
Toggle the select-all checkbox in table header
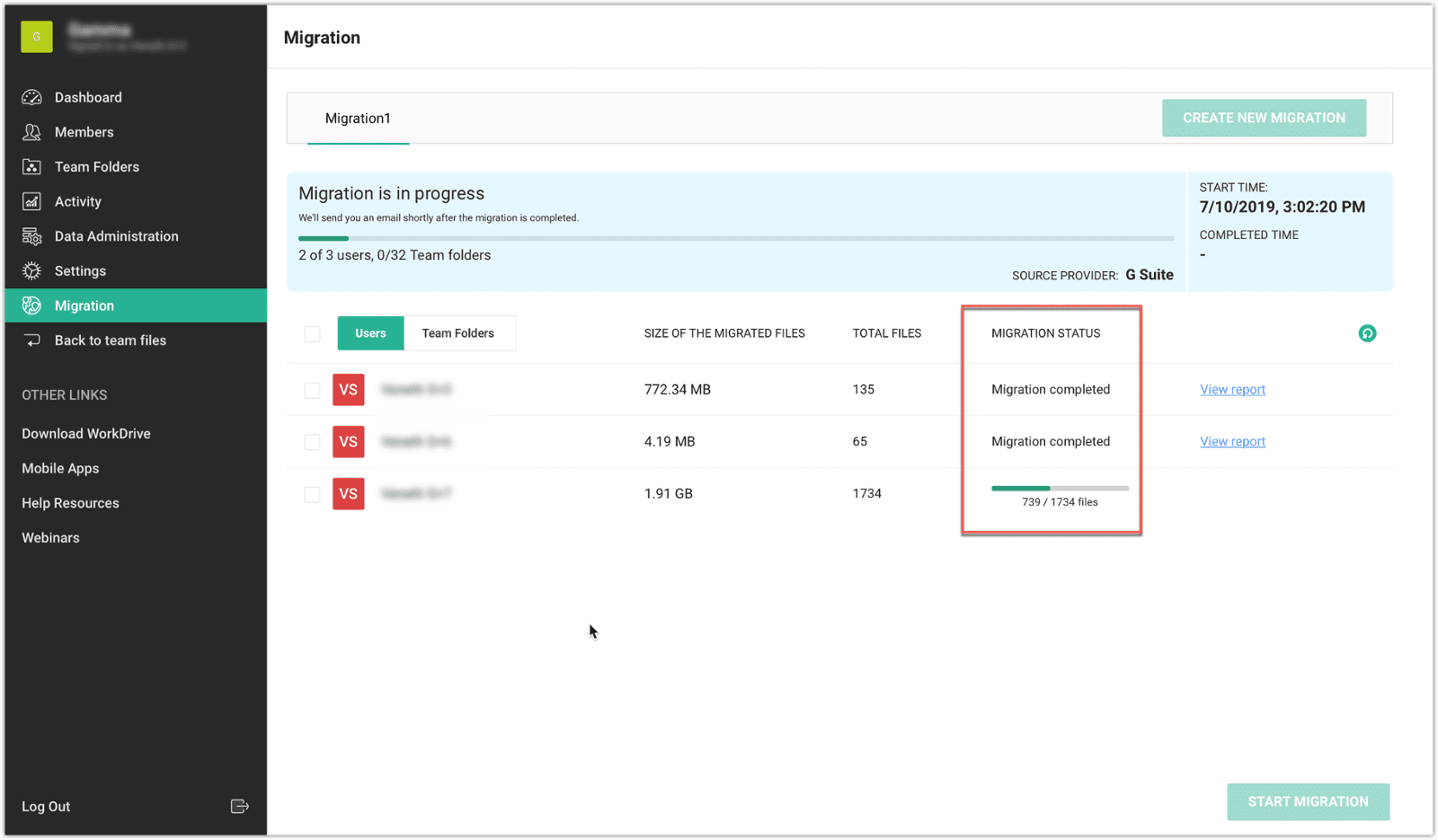tap(312, 334)
